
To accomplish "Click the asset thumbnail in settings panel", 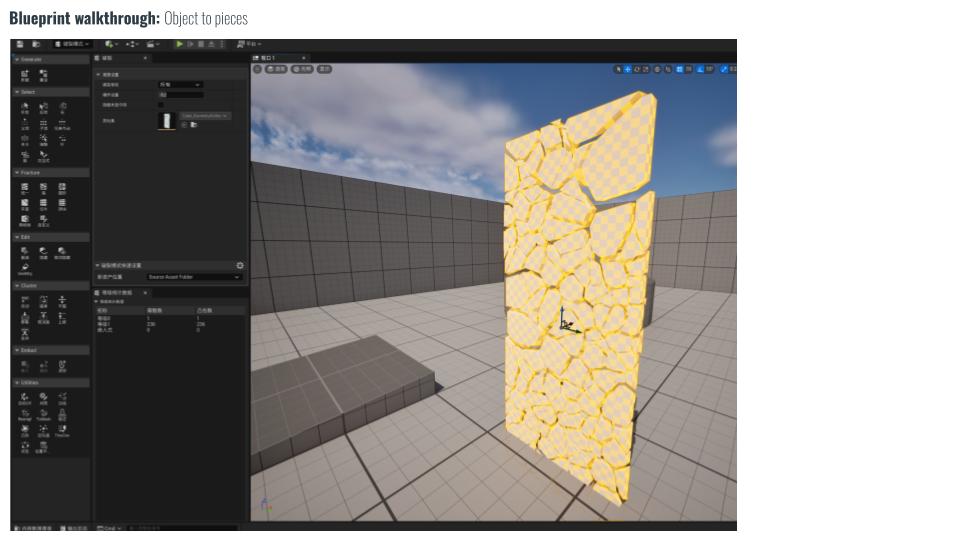I will point(166,121).
